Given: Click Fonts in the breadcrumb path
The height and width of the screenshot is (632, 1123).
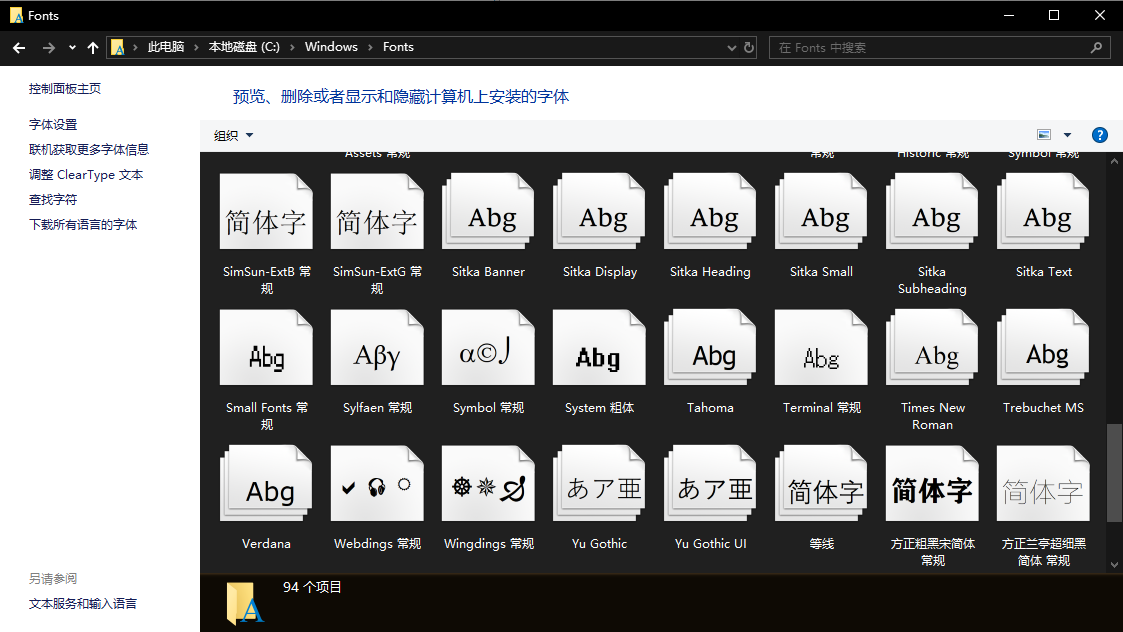Looking at the screenshot, I should pyautogui.click(x=398, y=47).
